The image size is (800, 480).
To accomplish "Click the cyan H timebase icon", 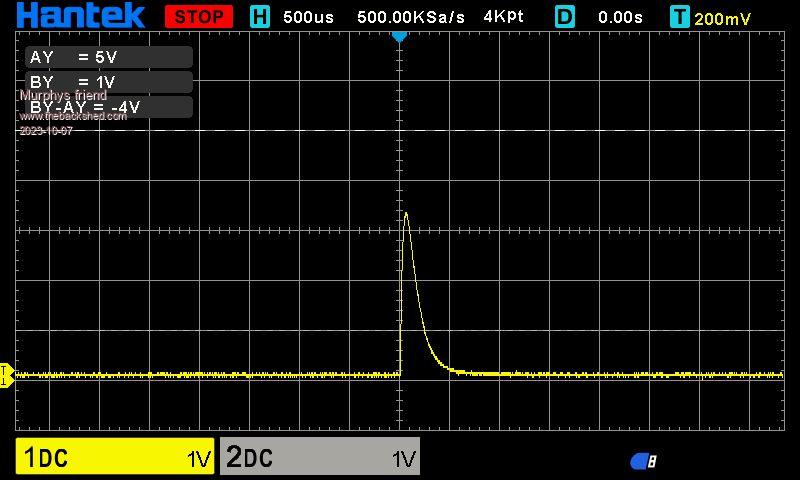I will point(260,17).
